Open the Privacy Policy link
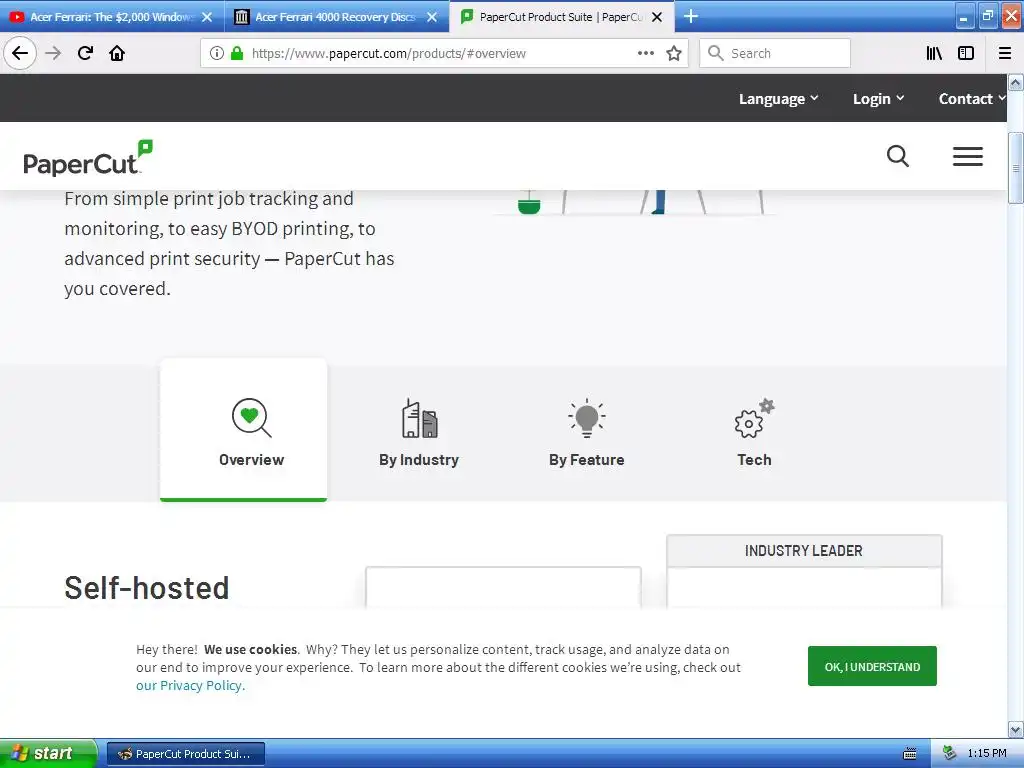Viewport: 1024px width, 768px height. point(190,685)
